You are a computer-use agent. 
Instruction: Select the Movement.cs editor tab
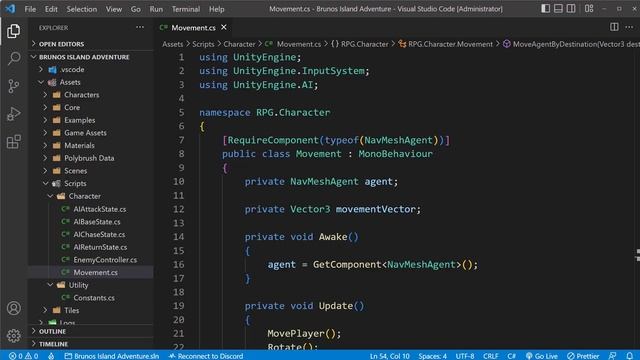tap(193, 27)
